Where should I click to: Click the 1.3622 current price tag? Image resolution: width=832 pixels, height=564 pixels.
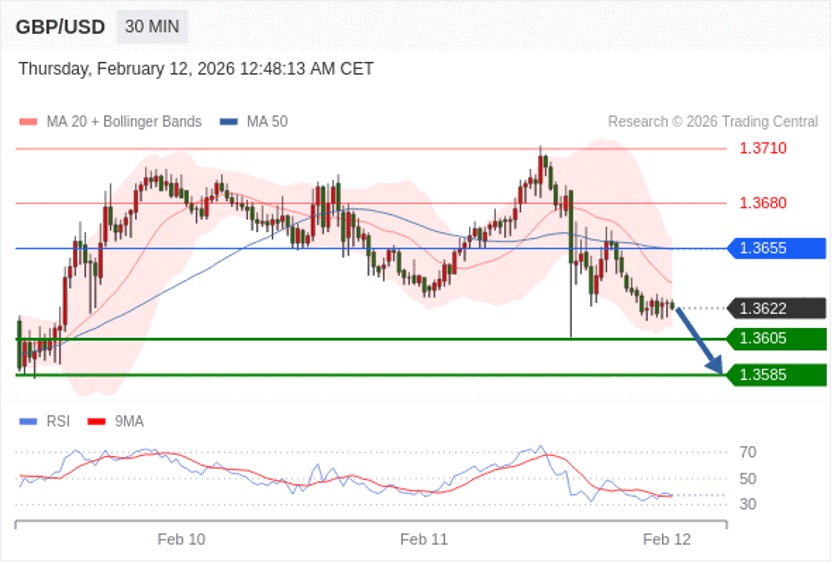(776, 309)
